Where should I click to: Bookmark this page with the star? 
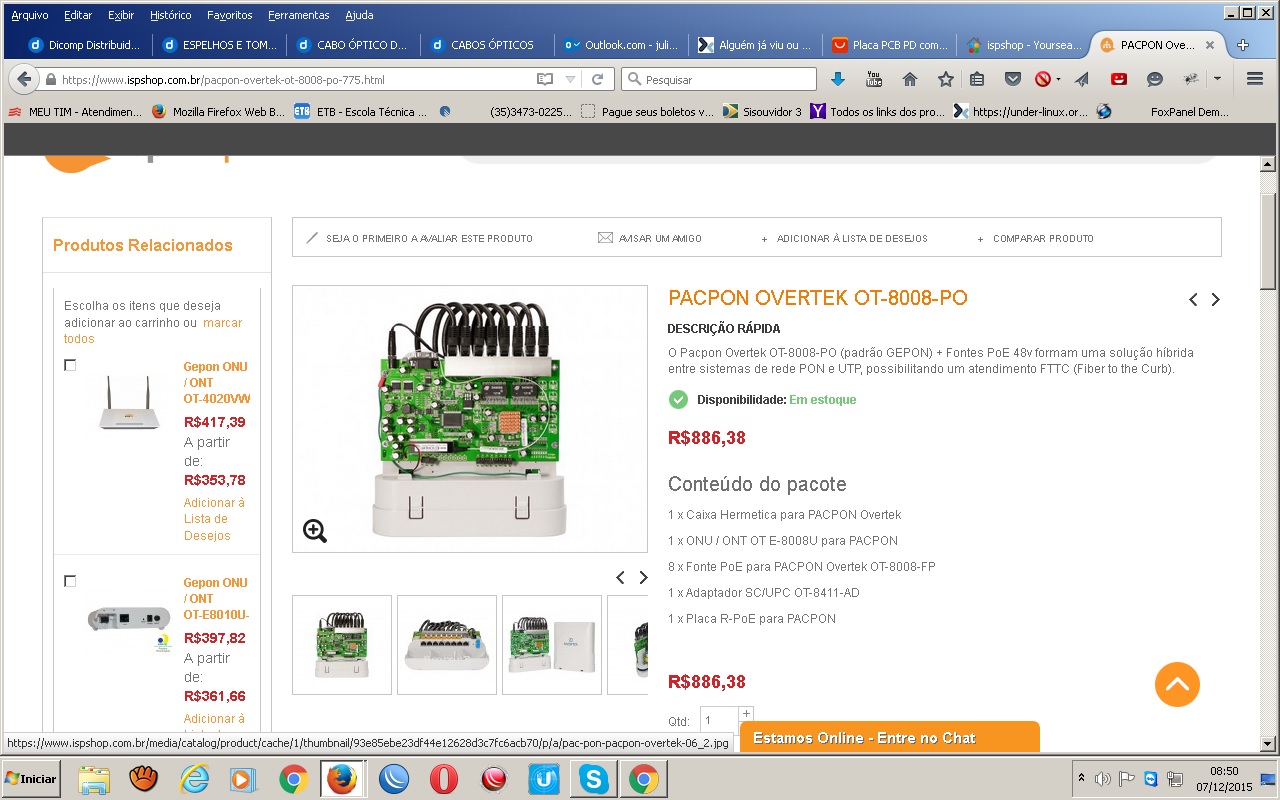coord(945,79)
